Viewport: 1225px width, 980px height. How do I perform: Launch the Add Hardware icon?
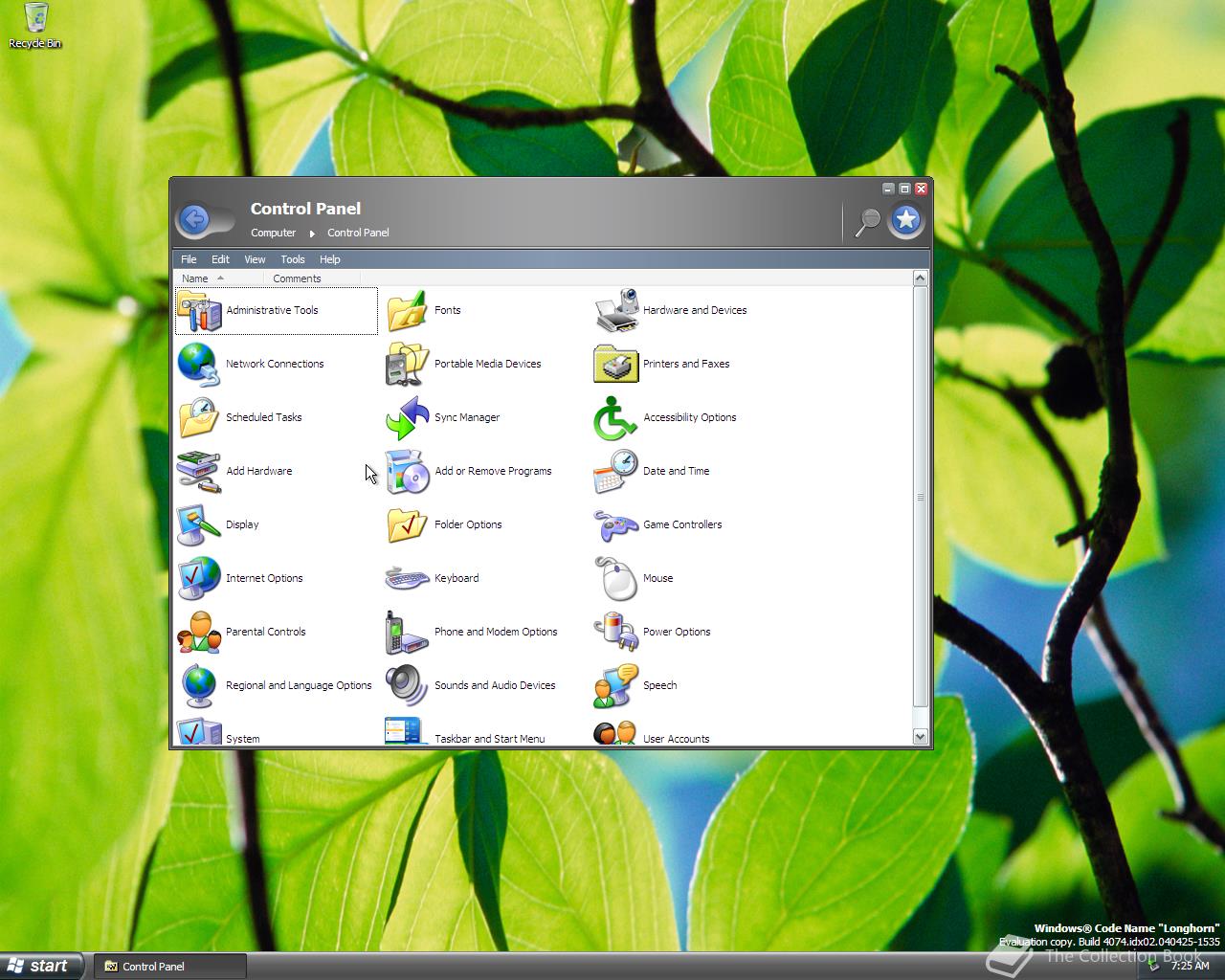pos(199,472)
